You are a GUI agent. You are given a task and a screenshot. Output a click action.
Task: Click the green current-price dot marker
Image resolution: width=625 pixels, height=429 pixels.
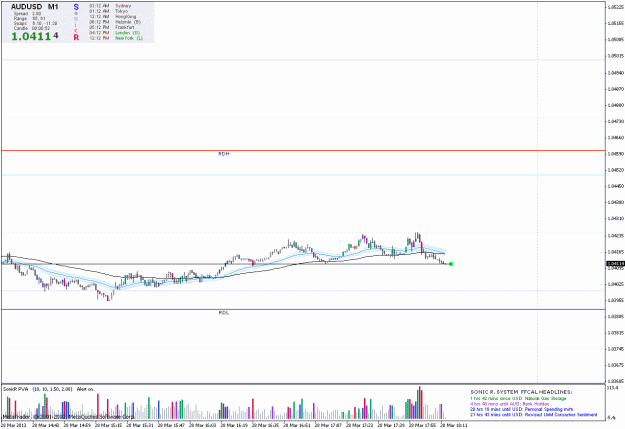451,264
